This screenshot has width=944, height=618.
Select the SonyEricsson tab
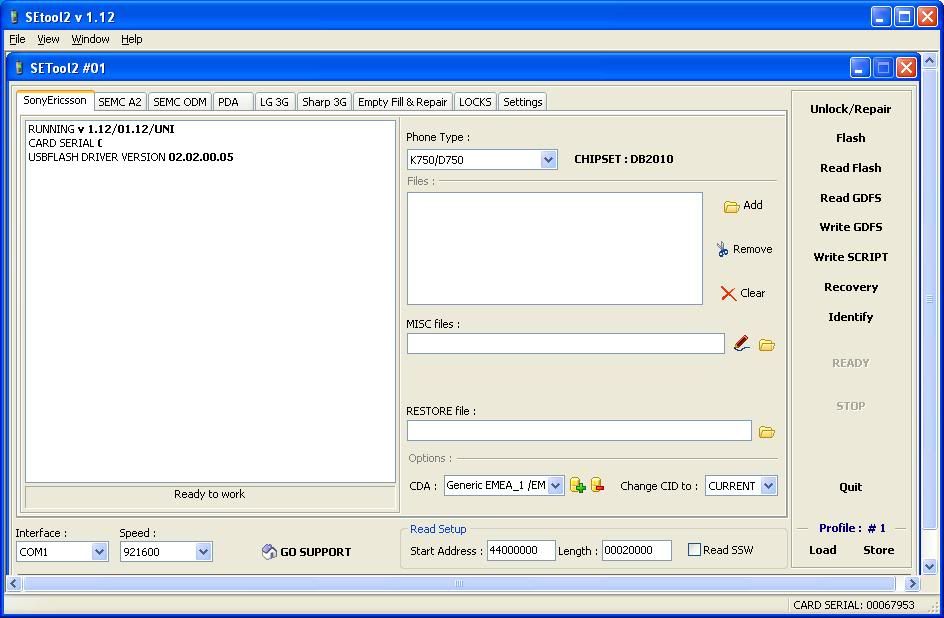[55, 100]
